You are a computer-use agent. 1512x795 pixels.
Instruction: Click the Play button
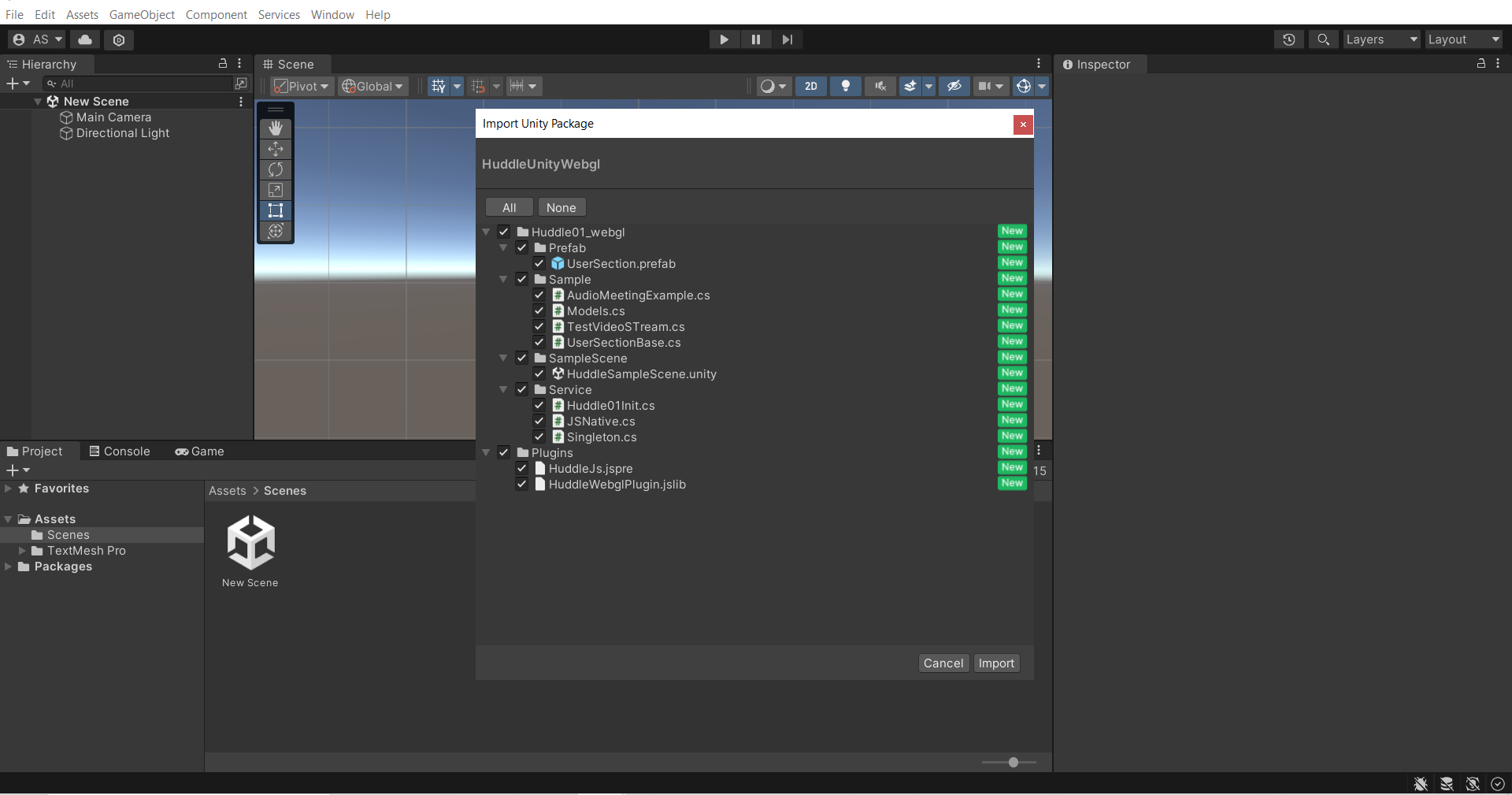(724, 39)
